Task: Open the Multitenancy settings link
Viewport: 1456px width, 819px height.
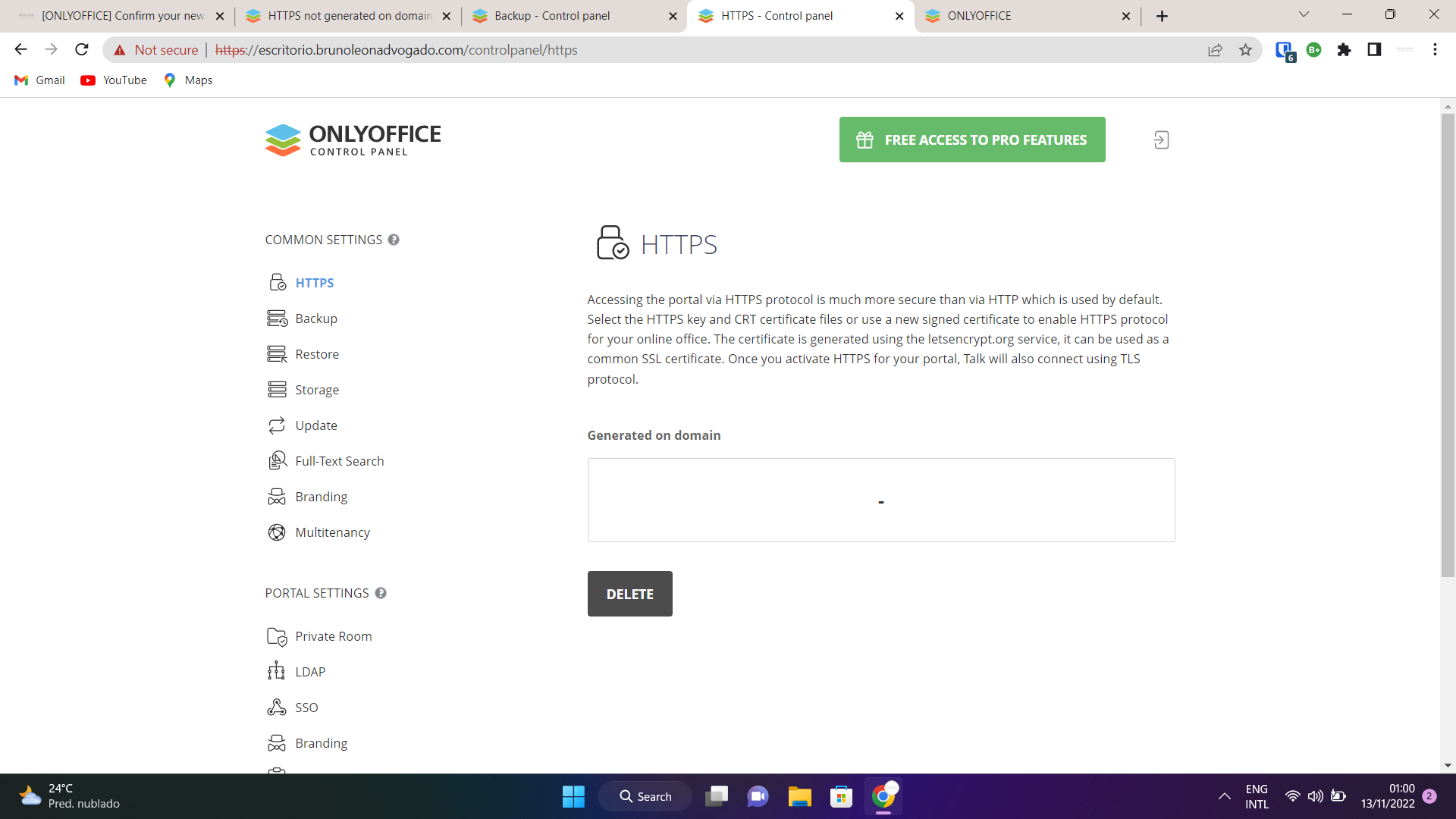Action: tap(333, 532)
